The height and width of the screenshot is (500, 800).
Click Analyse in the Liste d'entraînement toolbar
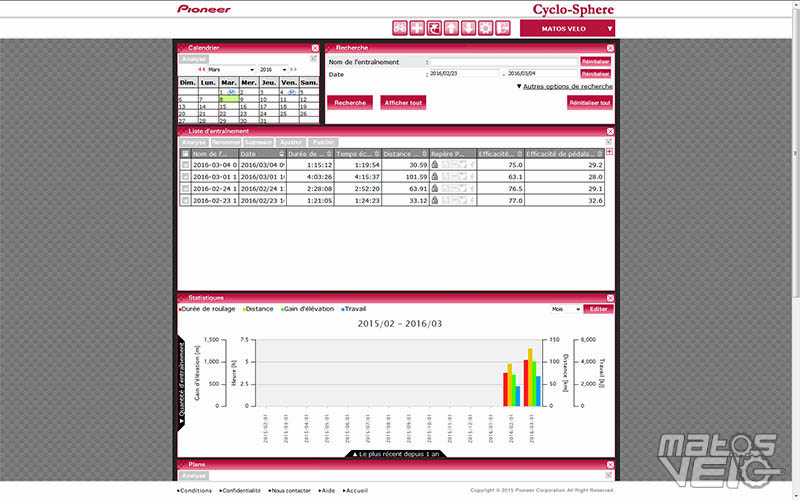coord(193,142)
